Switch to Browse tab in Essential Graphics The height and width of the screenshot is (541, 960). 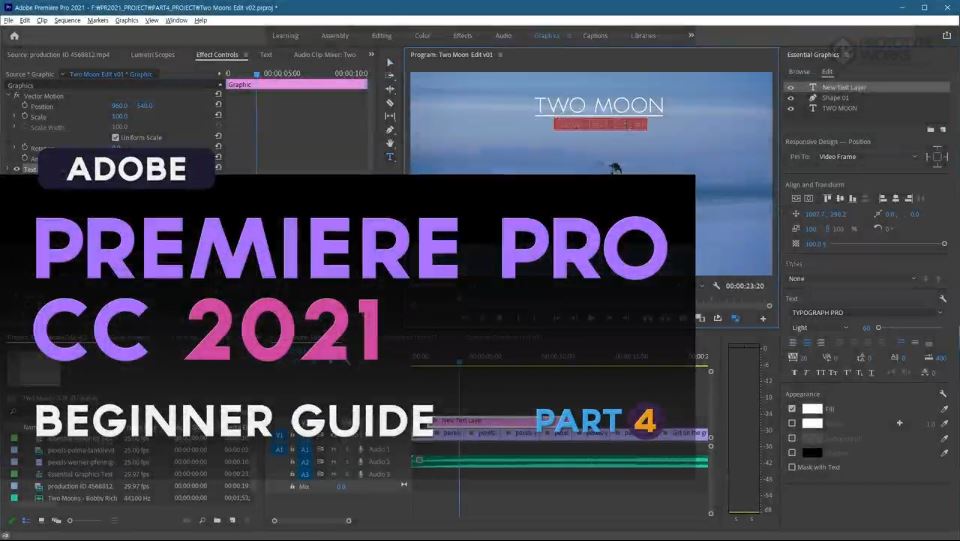pyautogui.click(x=799, y=72)
